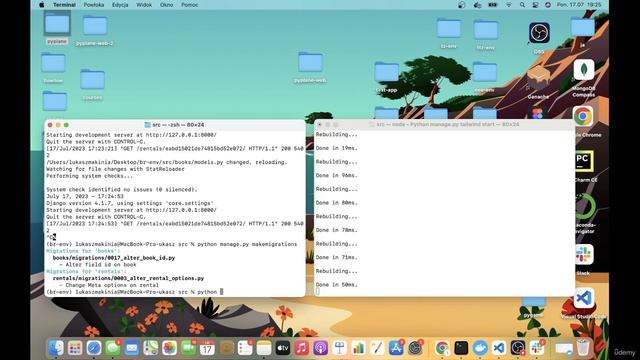Viewport: 640px width, 360px height.
Task: Open System Settings in the Dock
Action: tap(415, 348)
